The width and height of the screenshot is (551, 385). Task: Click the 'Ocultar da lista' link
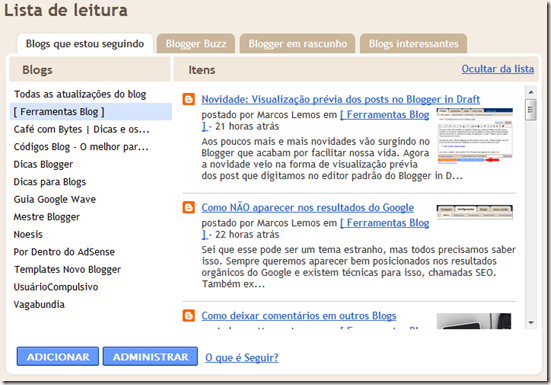(x=498, y=69)
